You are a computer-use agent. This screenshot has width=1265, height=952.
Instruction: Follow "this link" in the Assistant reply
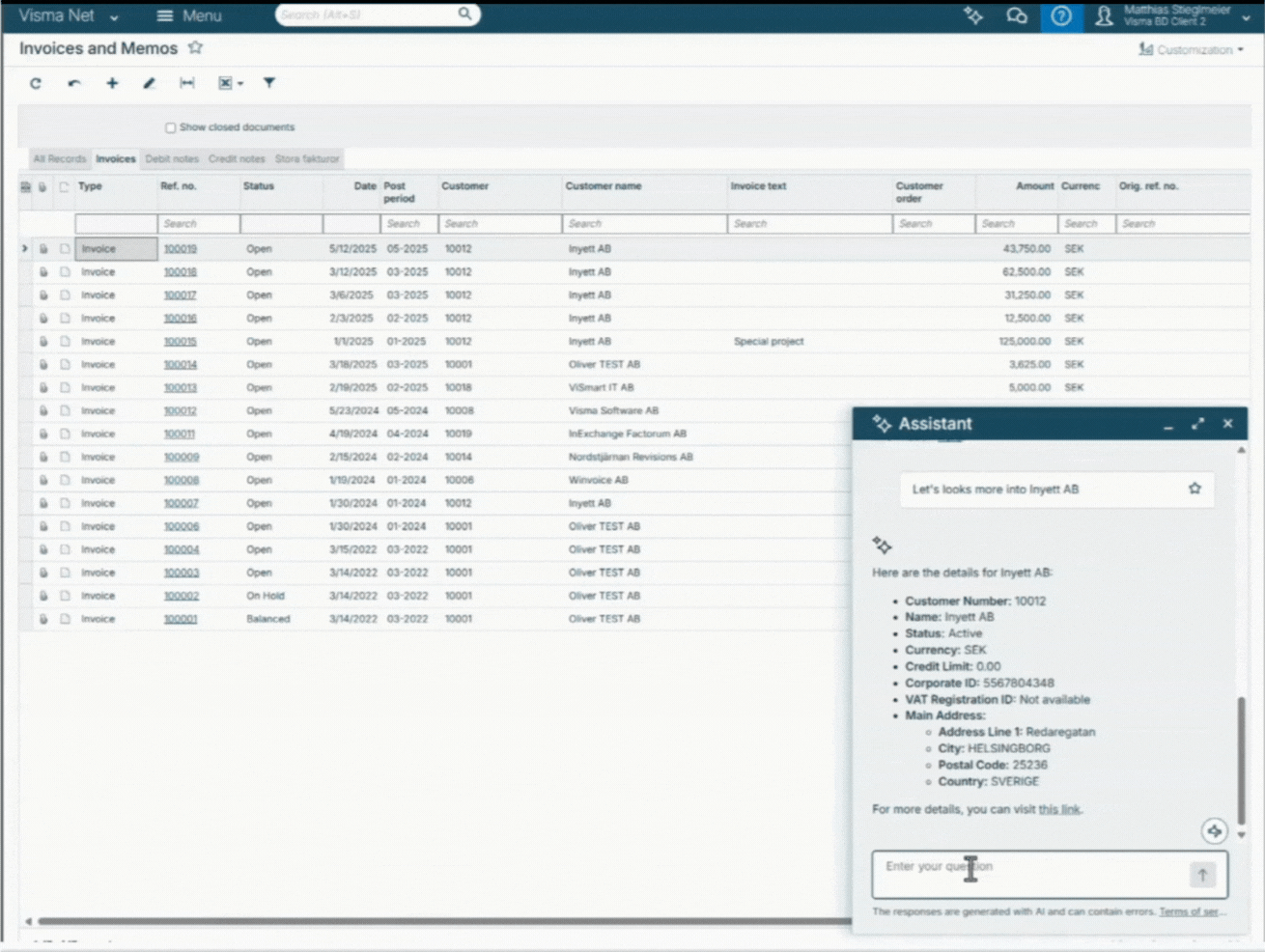pyautogui.click(x=1058, y=809)
